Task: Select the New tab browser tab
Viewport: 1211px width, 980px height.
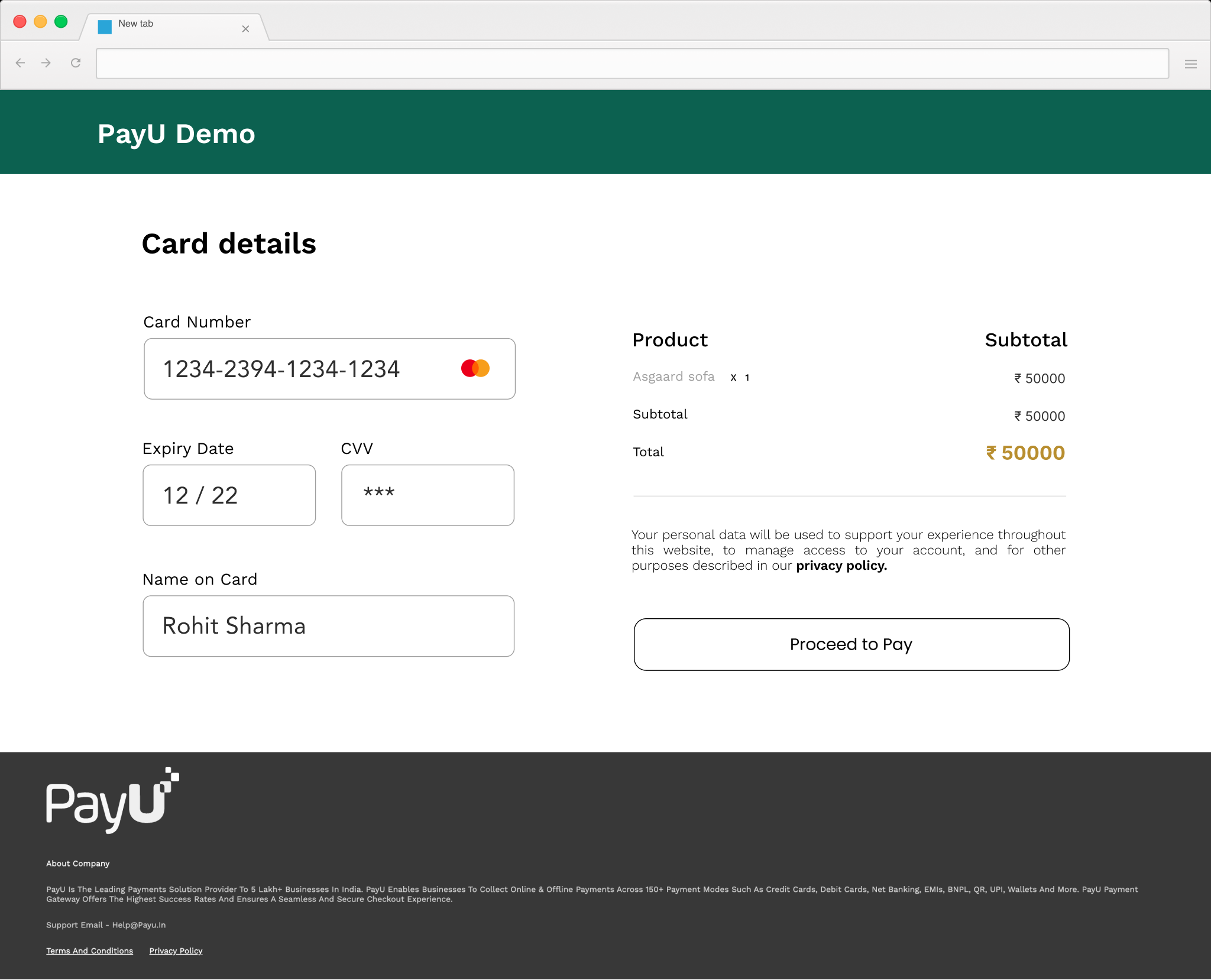Action: coord(174,27)
